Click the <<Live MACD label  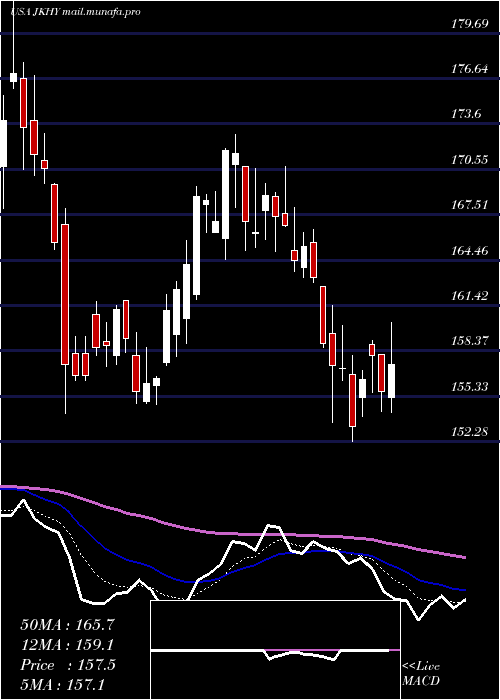(421, 674)
